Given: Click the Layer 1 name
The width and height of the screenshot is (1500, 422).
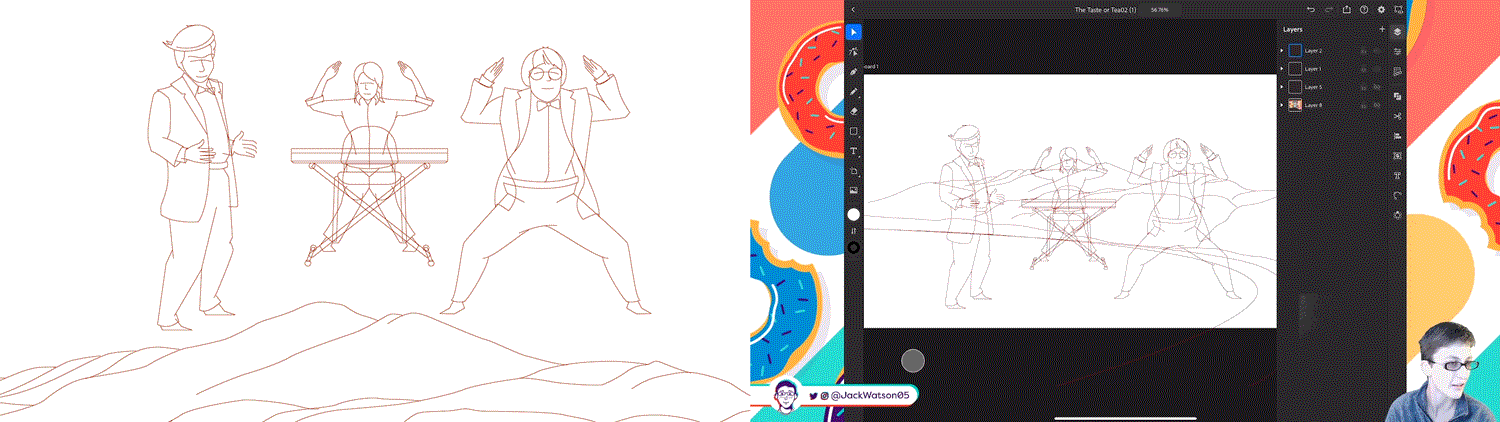Looking at the screenshot, I should click(1313, 68).
